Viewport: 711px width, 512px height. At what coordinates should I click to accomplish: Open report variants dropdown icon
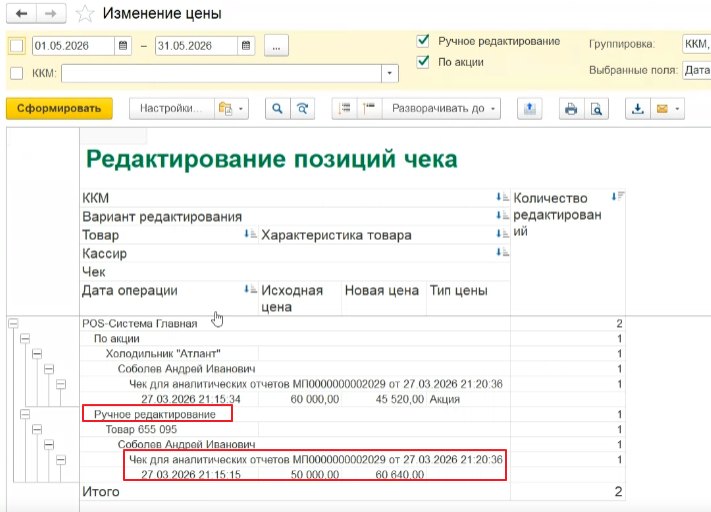231,108
